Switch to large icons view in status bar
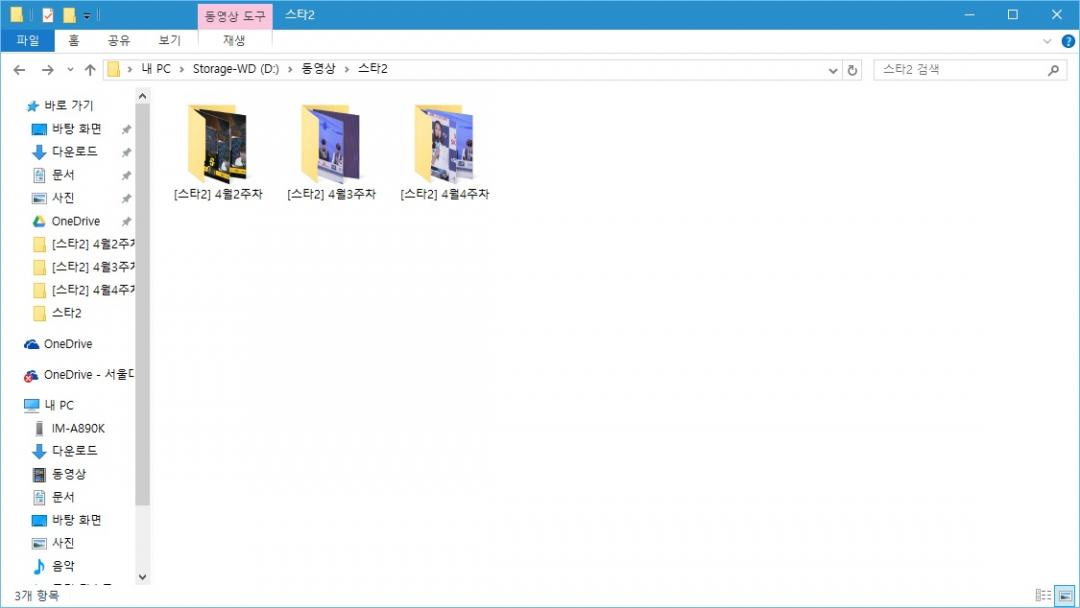This screenshot has width=1080, height=608. click(1064, 595)
